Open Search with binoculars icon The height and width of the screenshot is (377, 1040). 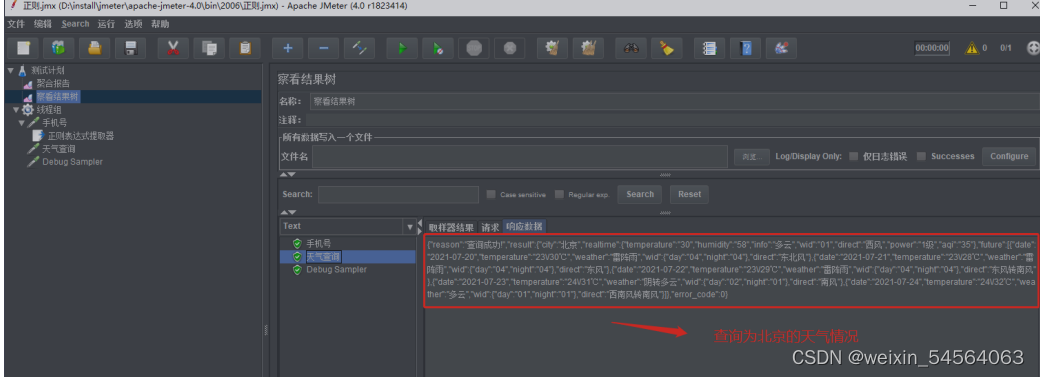[x=631, y=48]
